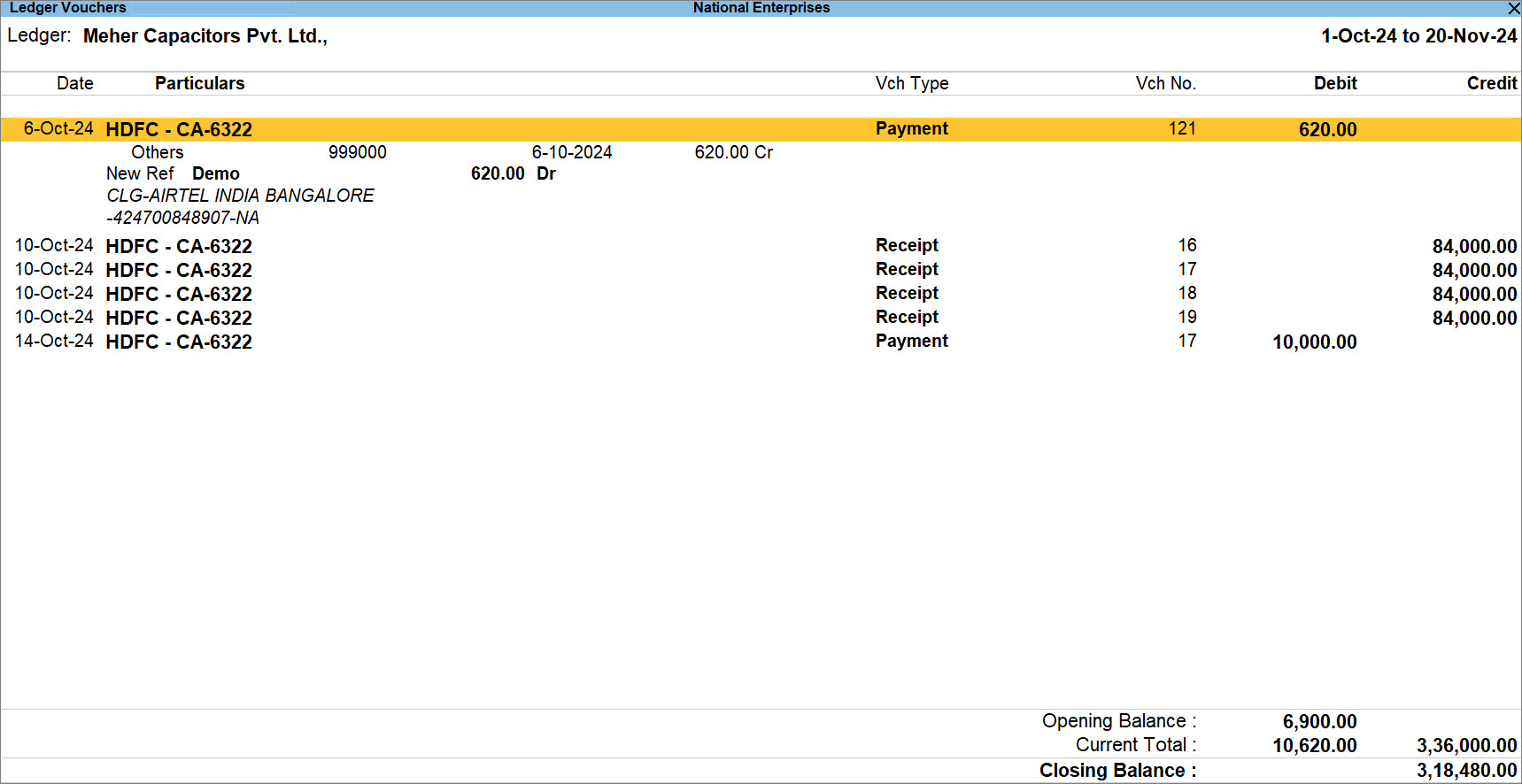Click the Credit column header
Image resolution: width=1522 pixels, height=784 pixels.
[1492, 83]
